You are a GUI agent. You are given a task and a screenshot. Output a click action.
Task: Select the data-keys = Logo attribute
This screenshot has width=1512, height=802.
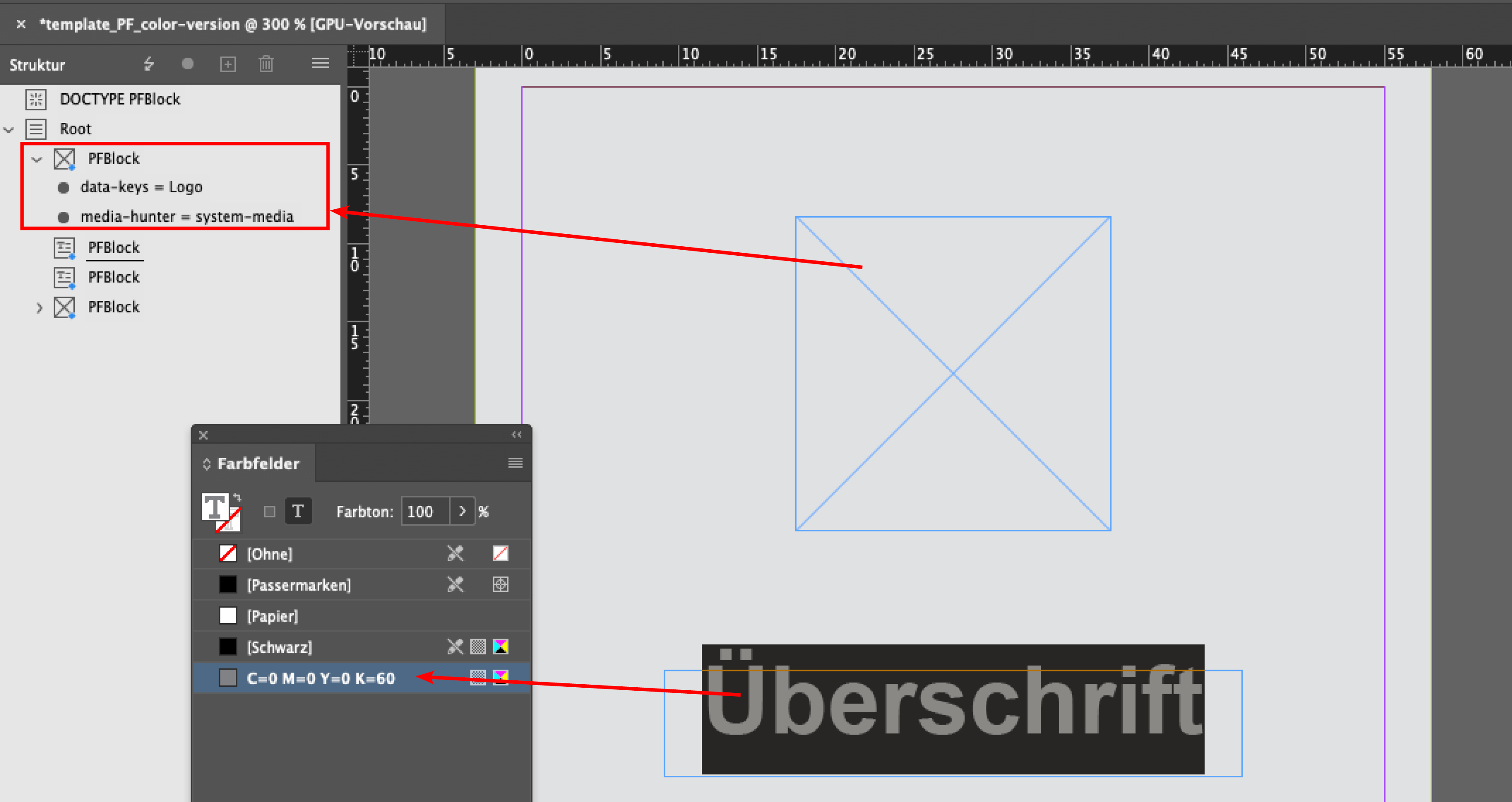(x=141, y=187)
